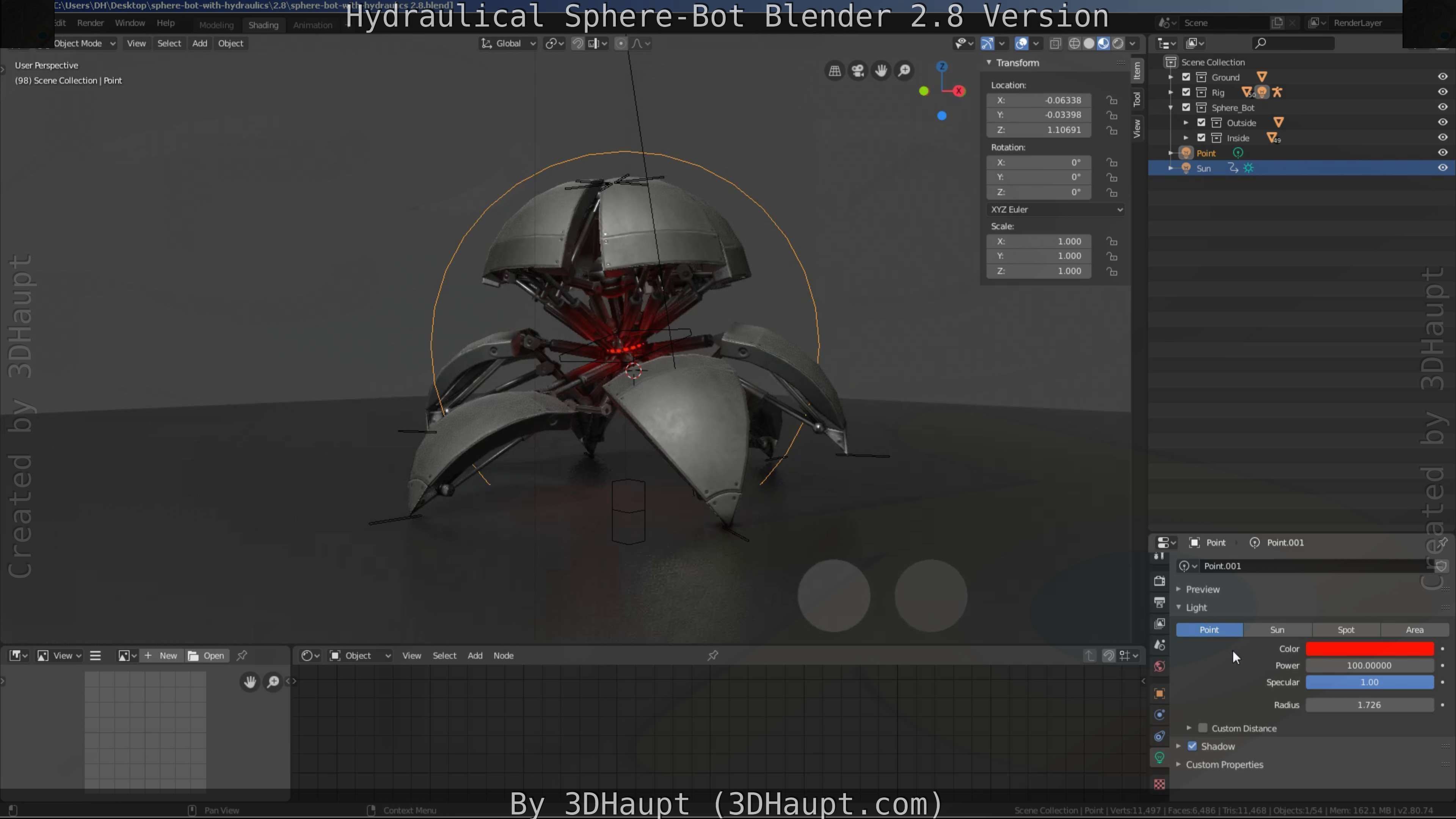Open Scene properties tab
Image resolution: width=1456 pixels, height=819 pixels.
[x=1159, y=645]
